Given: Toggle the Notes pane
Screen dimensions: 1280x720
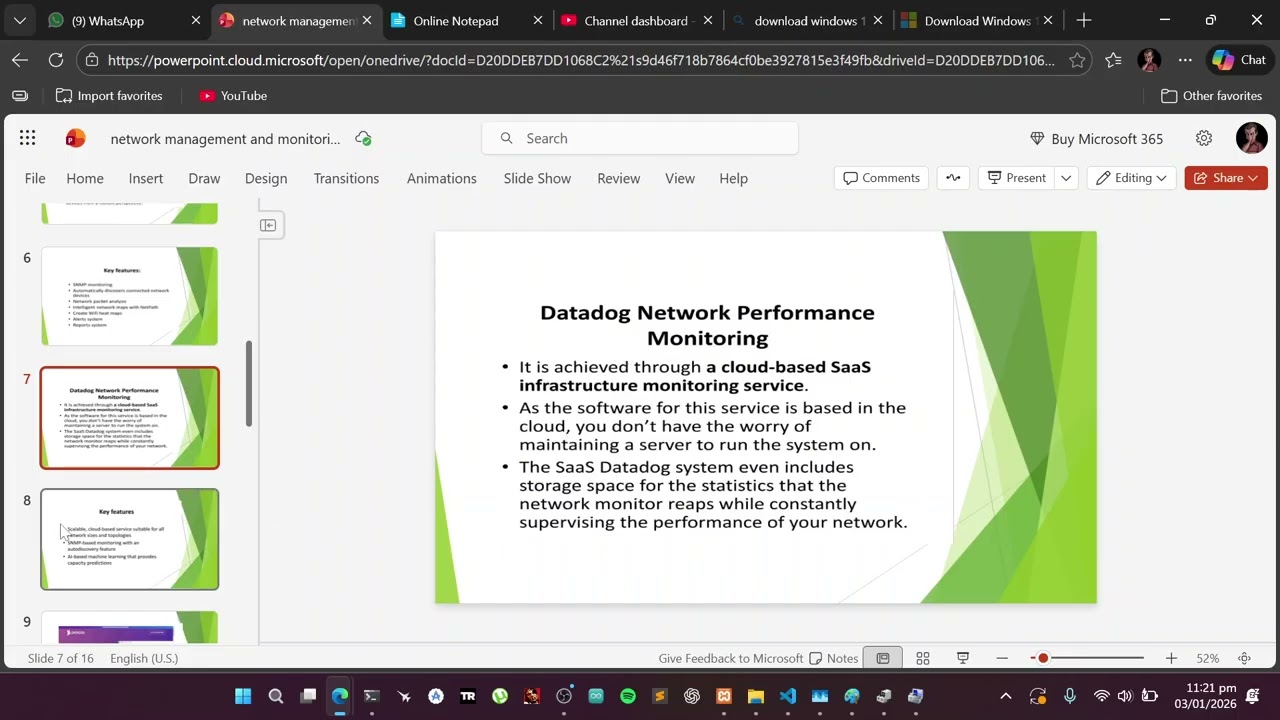Looking at the screenshot, I should (834, 658).
